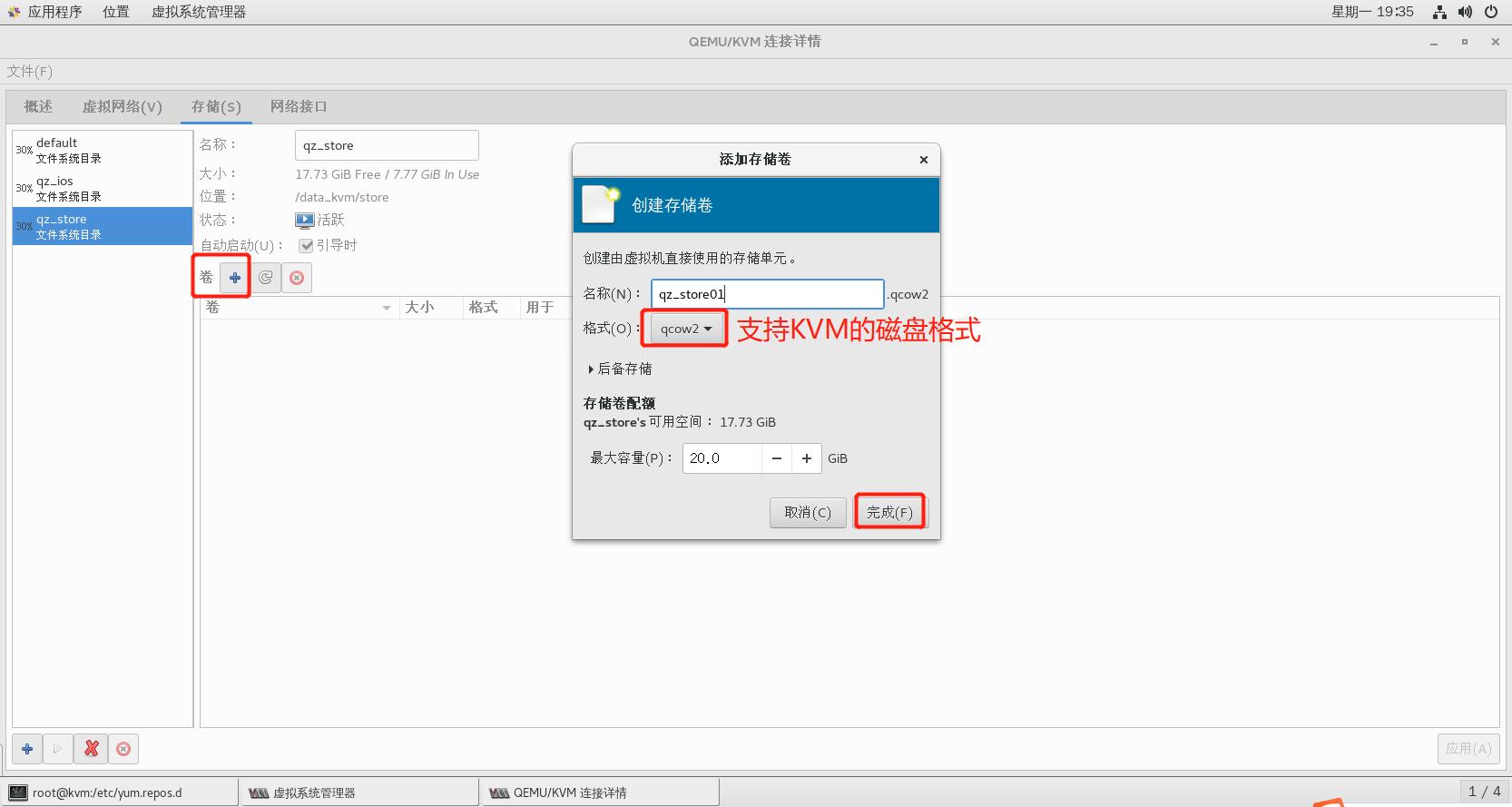Start the selected storage pool
The height and width of the screenshot is (807, 1512).
[x=57, y=749]
